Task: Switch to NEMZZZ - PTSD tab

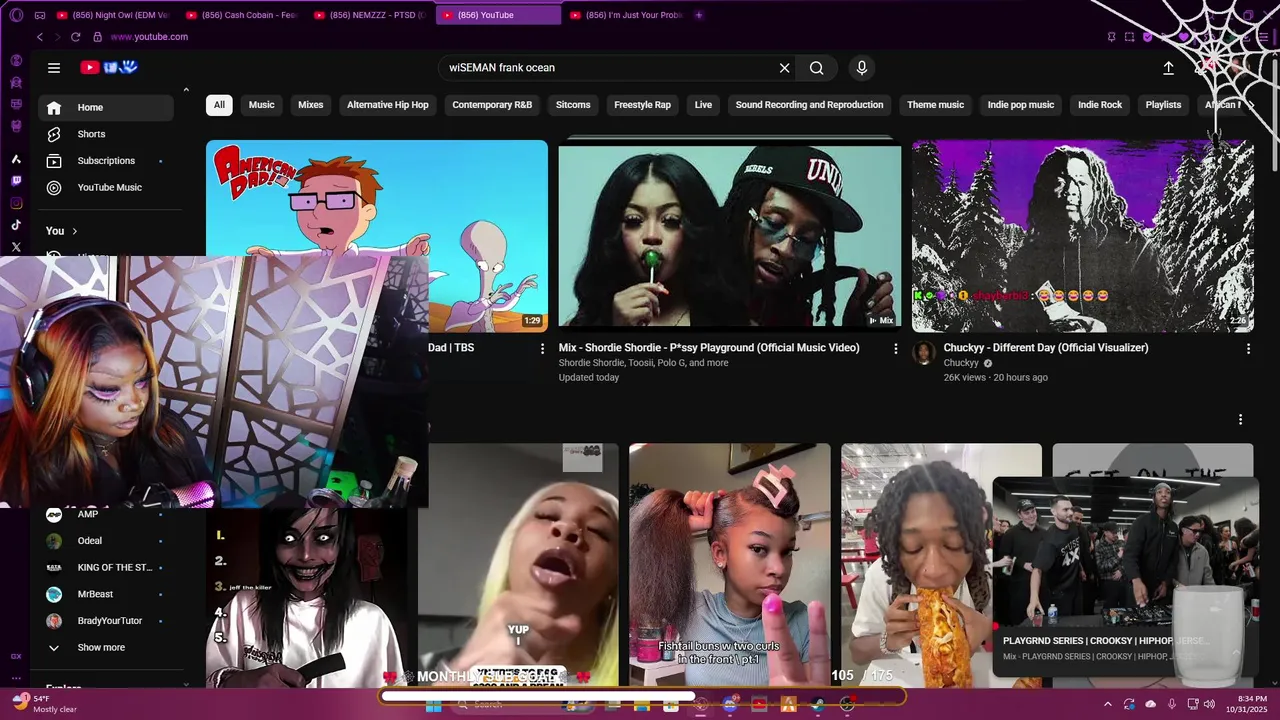Action: [369, 15]
